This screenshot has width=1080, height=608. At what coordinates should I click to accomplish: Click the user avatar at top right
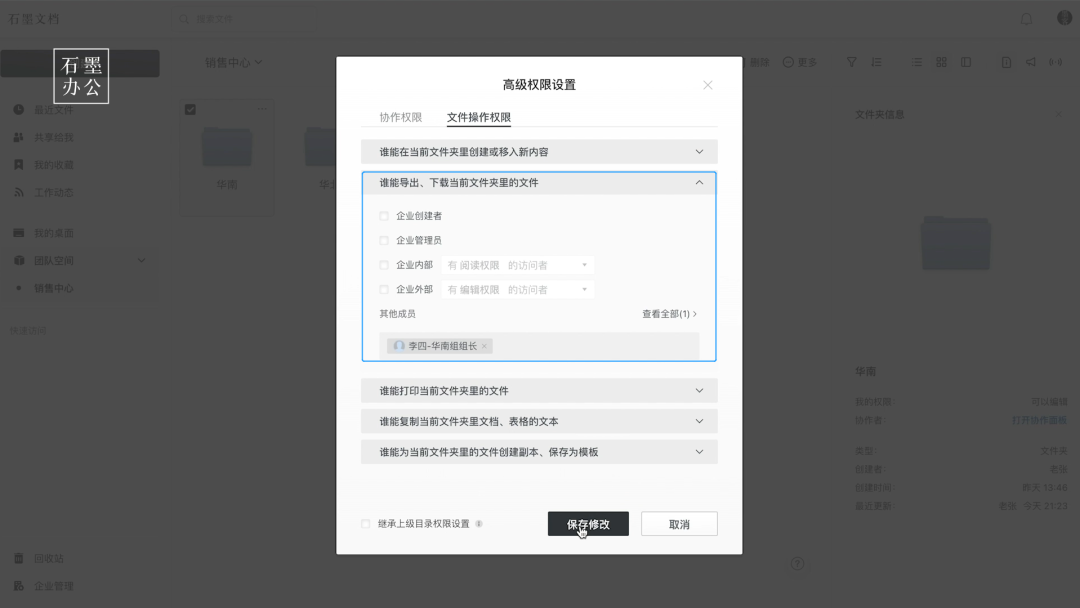coord(1063,17)
